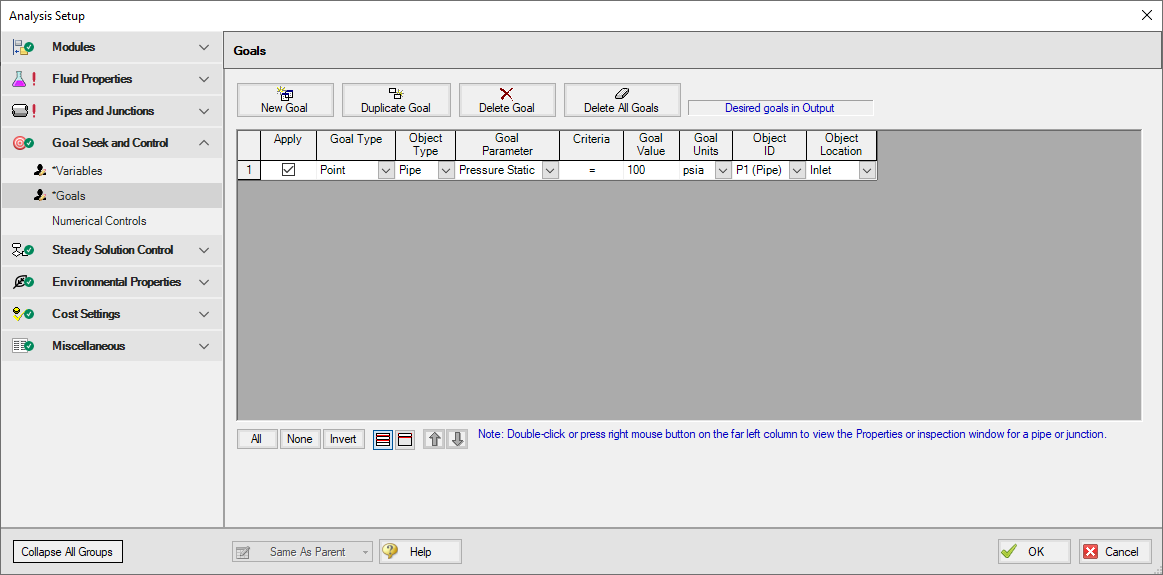The width and height of the screenshot is (1163, 575).
Task: Click Collapse All Groups button
Action: click(x=67, y=552)
